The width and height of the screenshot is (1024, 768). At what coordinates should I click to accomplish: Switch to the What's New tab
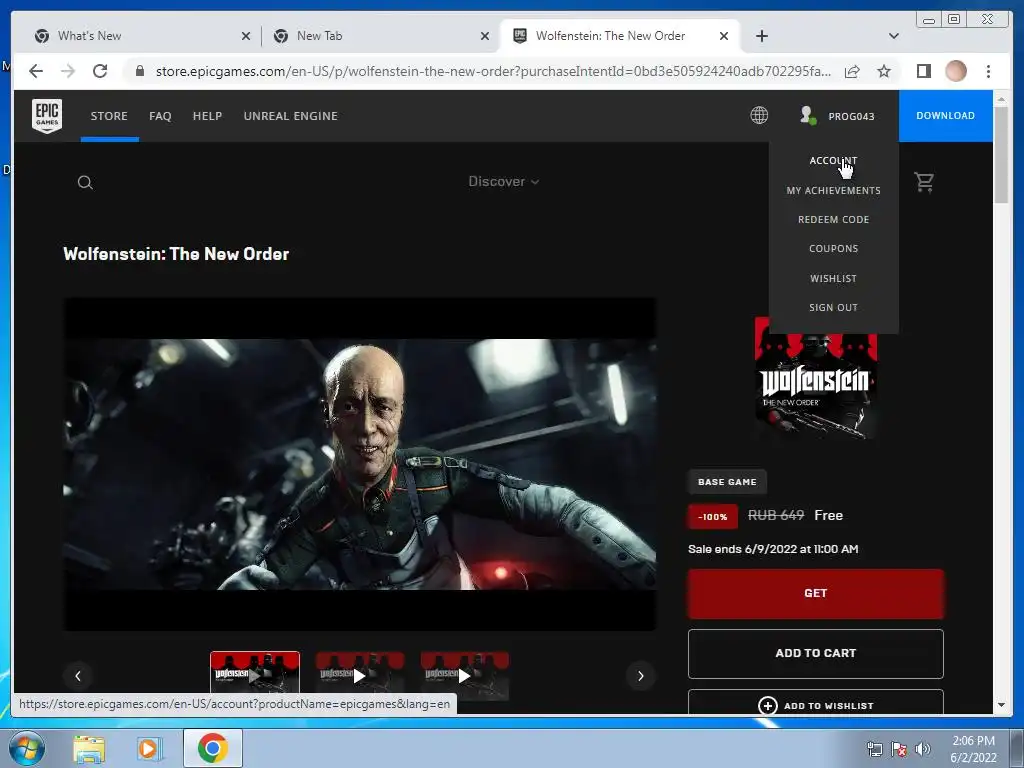(140, 36)
